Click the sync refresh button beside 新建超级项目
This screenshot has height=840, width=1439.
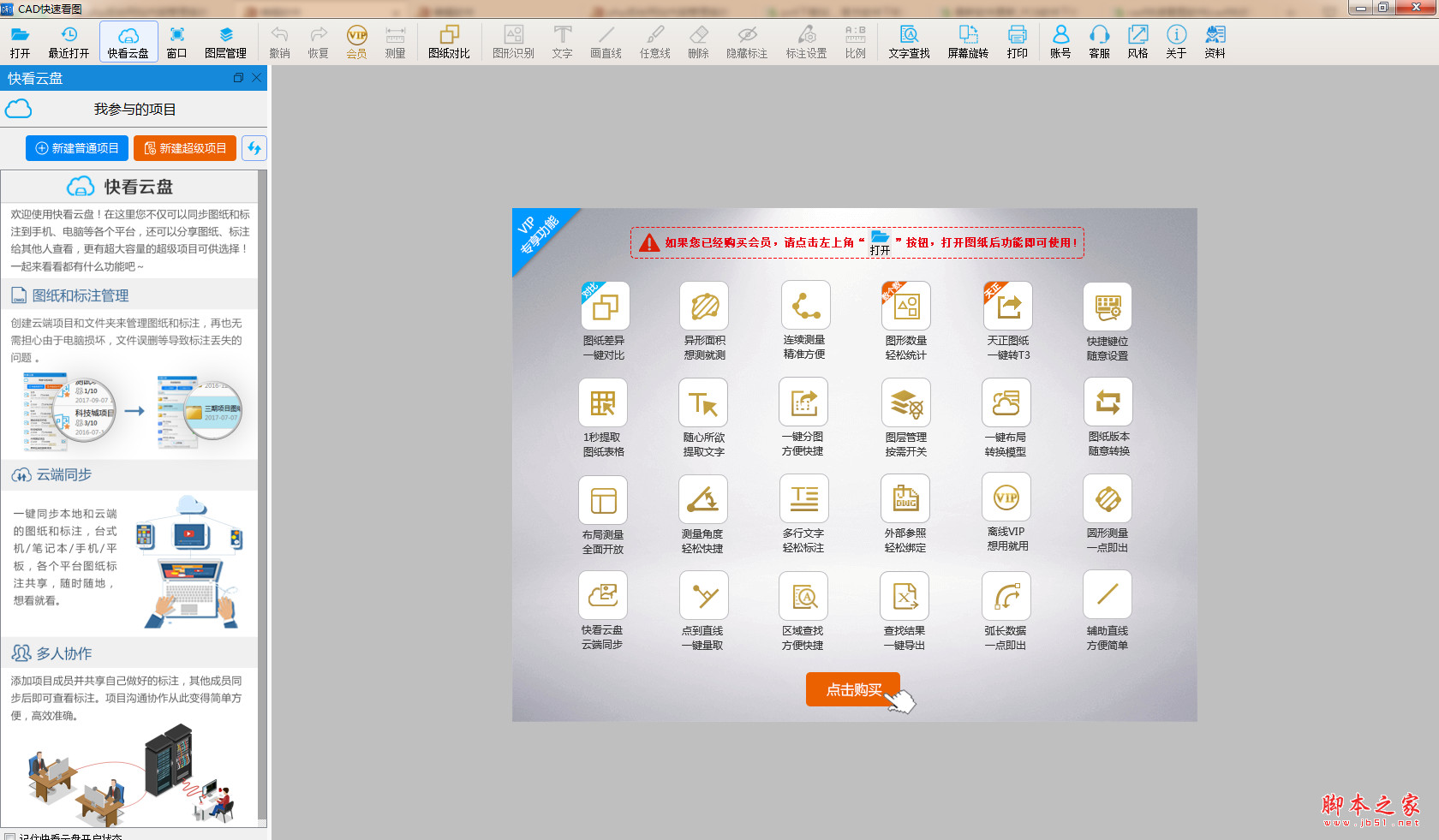pos(254,148)
